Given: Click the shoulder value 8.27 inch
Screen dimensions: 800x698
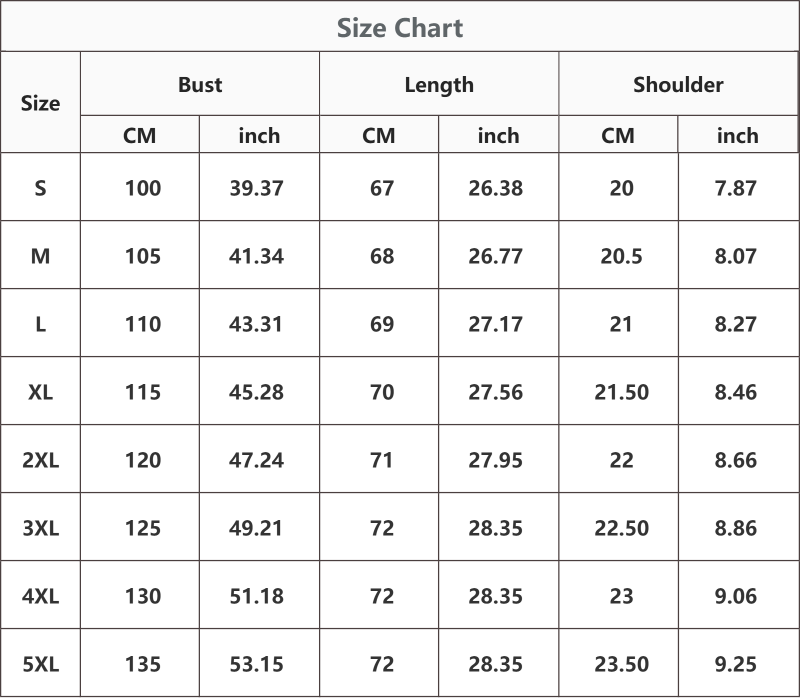Looking at the screenshot, I should (x=735, y=325).
